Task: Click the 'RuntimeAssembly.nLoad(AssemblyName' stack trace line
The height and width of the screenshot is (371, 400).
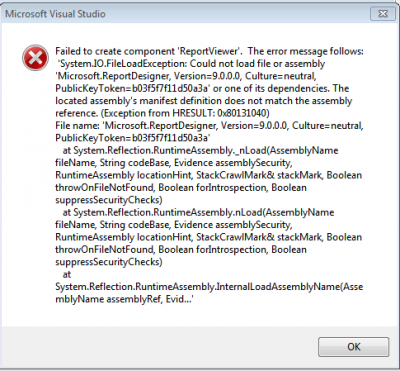Action: (x=198, y=212)
